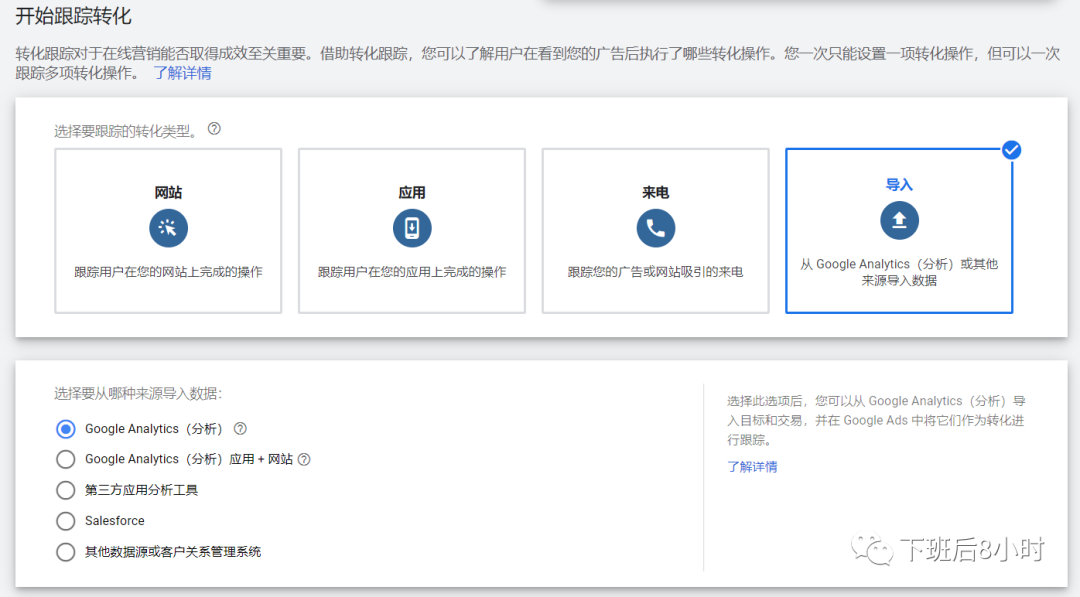Viewport: 1080px width, 597px height.
Task: Choose Google Analytics（分析）应用 + 网站 source
Action: pyautogui.click(x=65, y=460)
